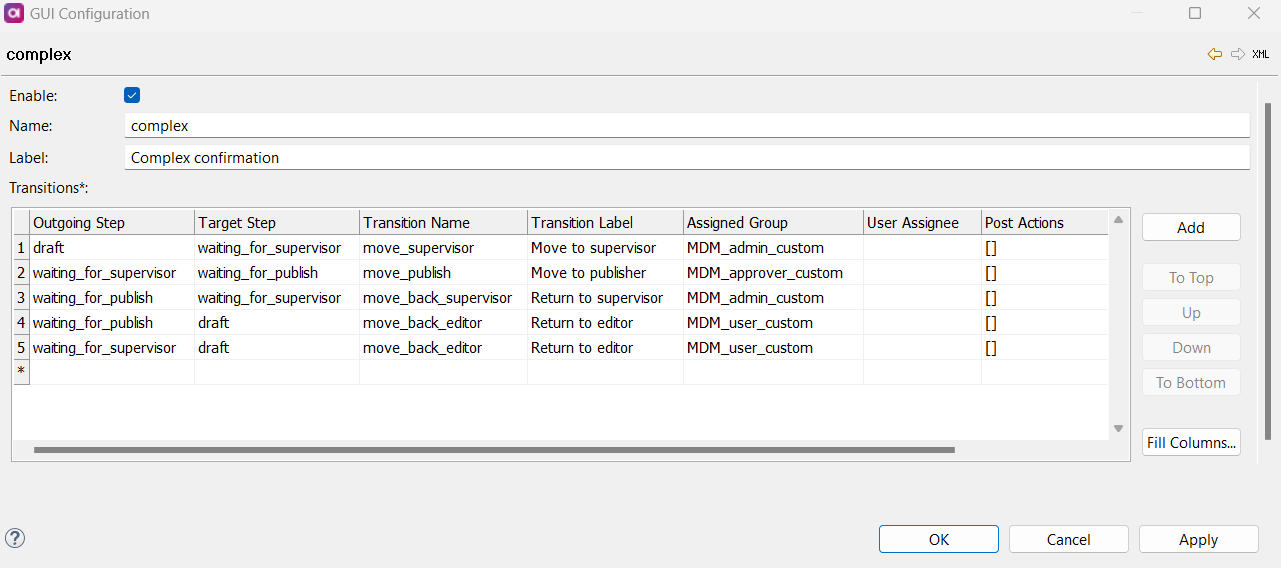Screen dimensions: 1281x568
Task: Click the GUI Configuration app icon
Action: pos(15,14)
